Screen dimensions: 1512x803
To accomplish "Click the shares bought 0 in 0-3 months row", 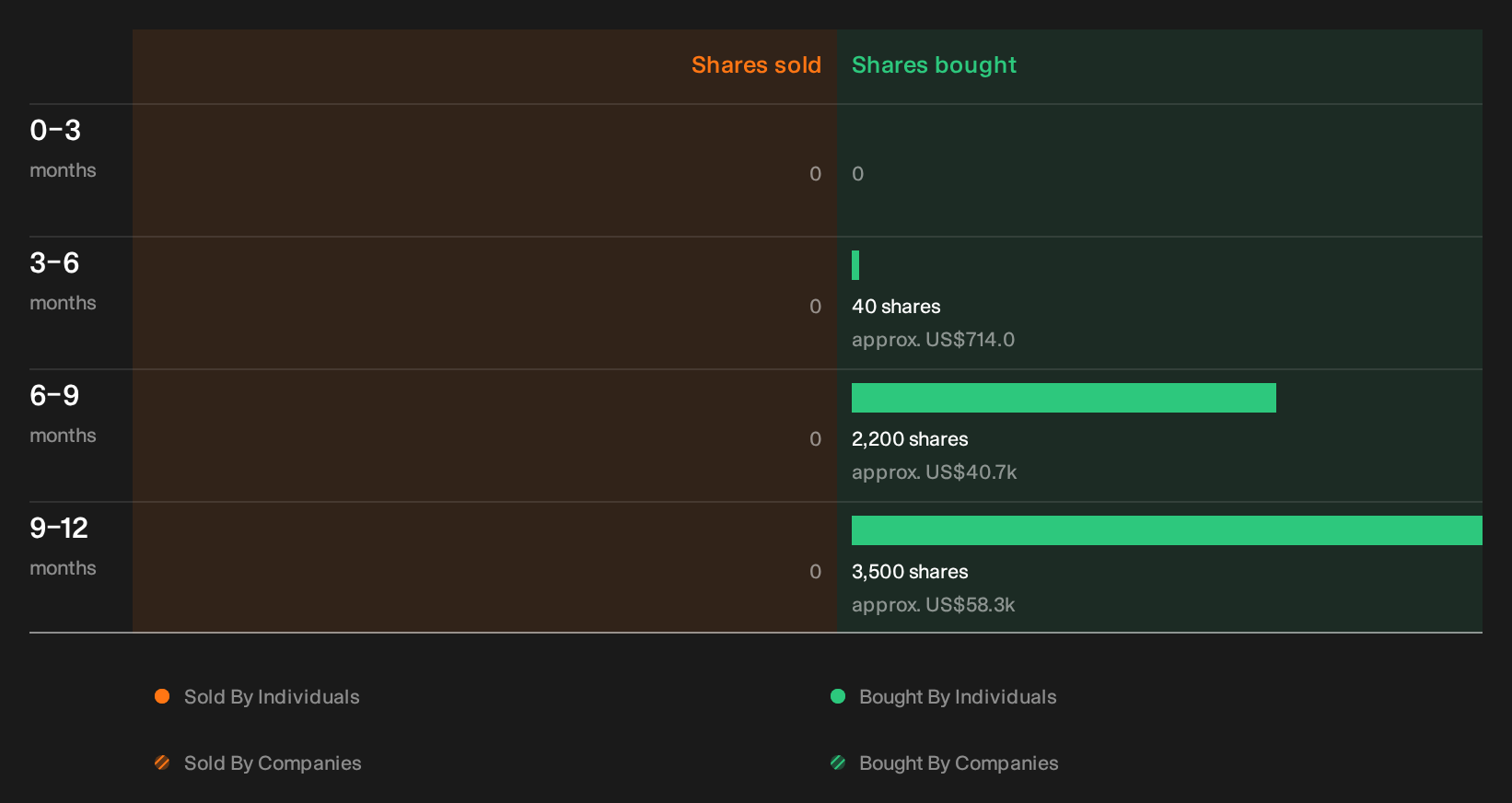I will click(x=858, y=174).
